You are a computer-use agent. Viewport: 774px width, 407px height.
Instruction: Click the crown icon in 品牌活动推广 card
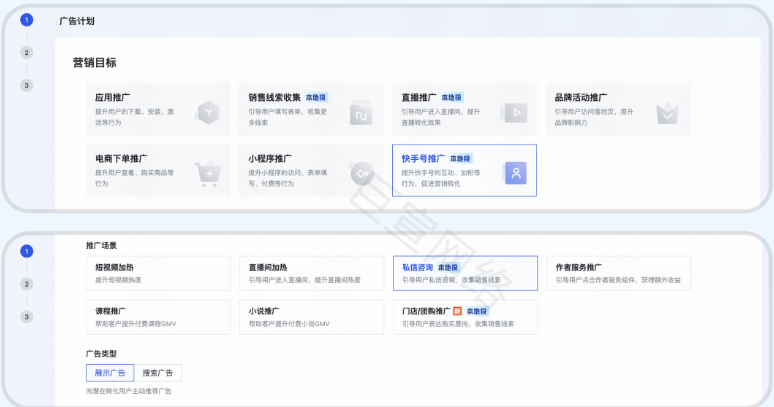[x=667, y=114]
